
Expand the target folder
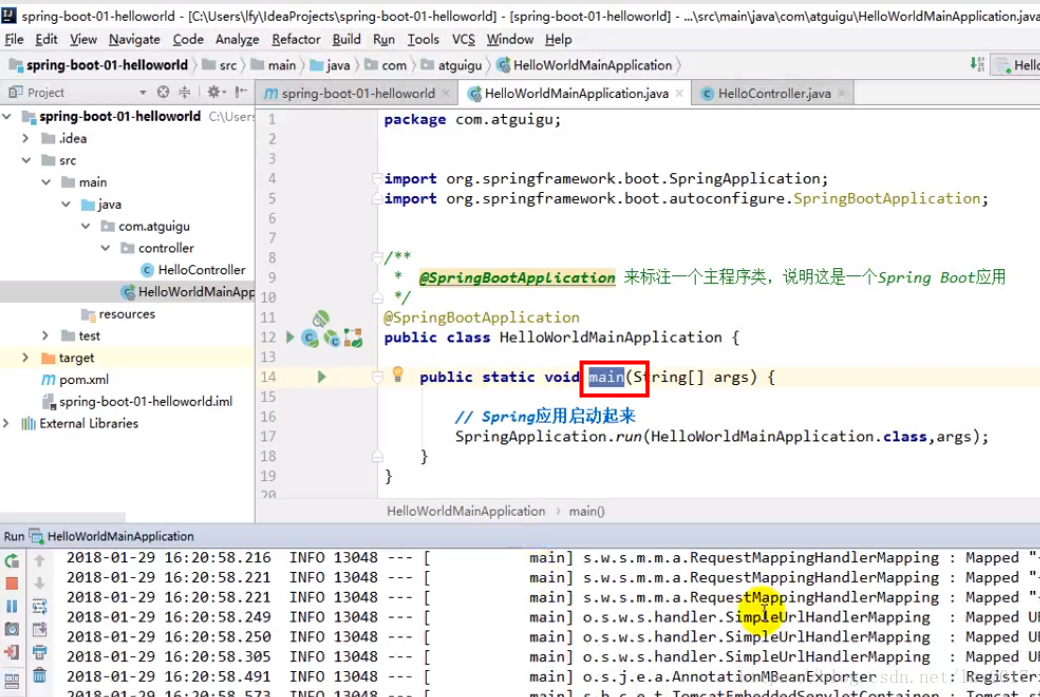tap(26, 357)
